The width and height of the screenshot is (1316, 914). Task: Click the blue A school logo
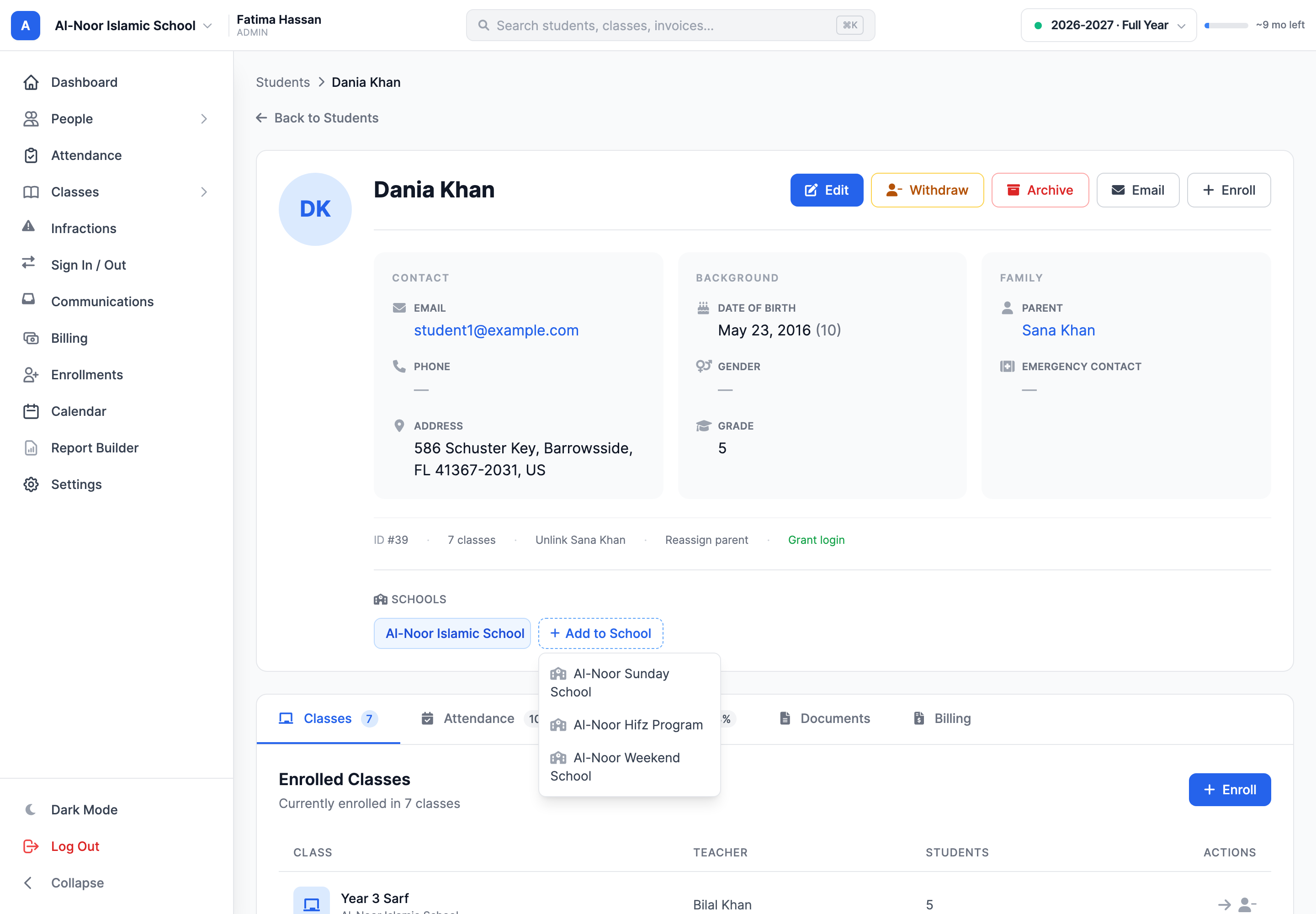(x=26, y=25)
